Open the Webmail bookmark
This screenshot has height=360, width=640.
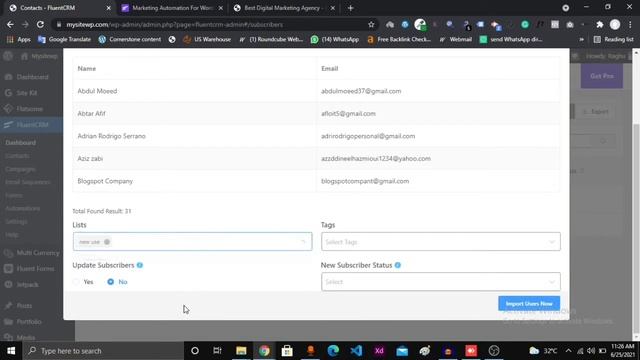pyautogui.click(x=455, y=39)
